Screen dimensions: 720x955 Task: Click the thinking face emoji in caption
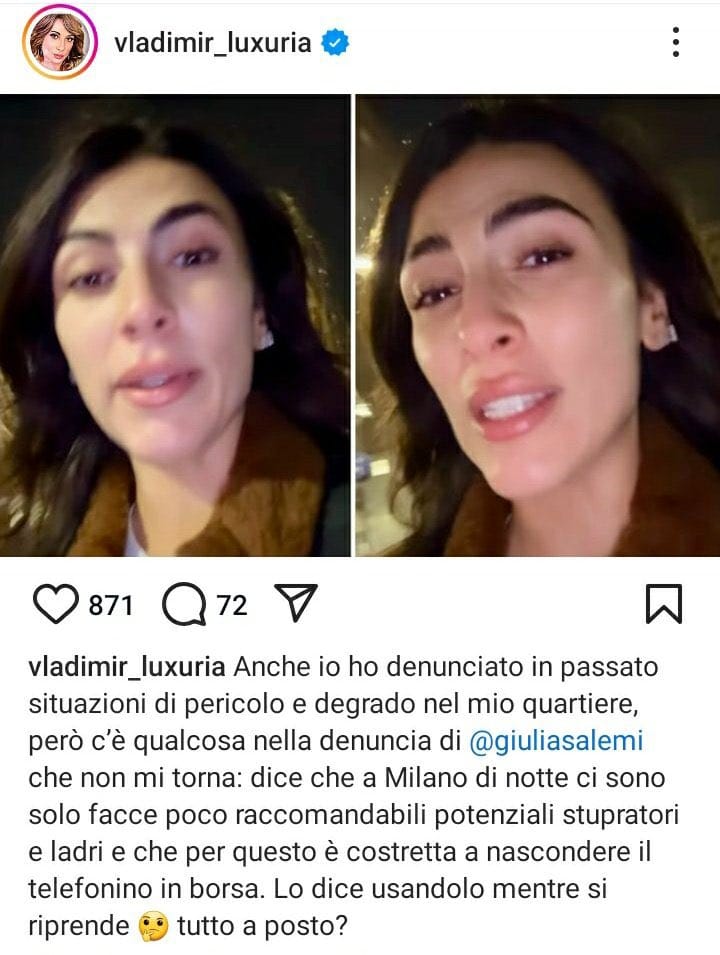153,927
